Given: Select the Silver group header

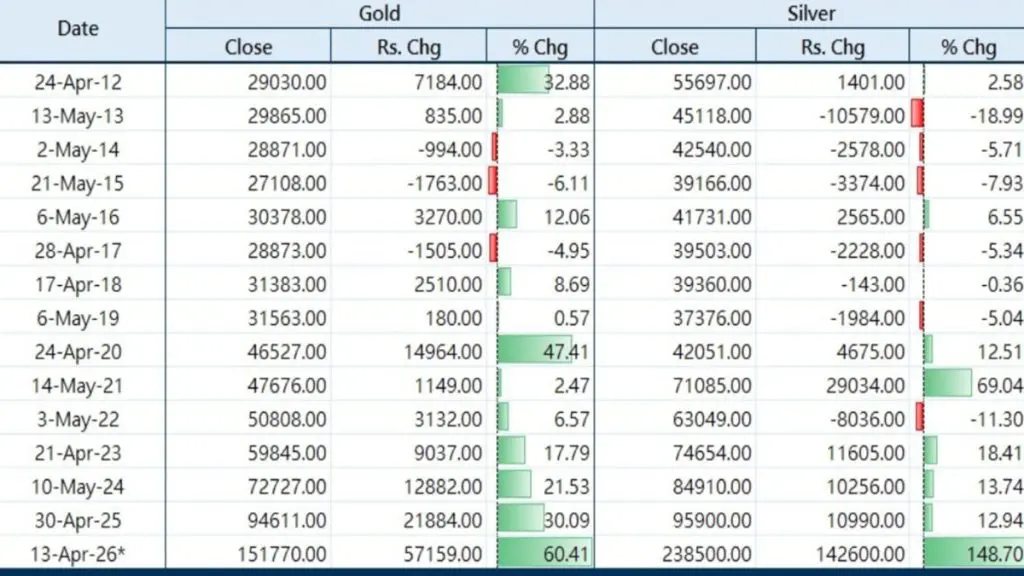Looking at the screenshot, I should click(x=809, y=13).
